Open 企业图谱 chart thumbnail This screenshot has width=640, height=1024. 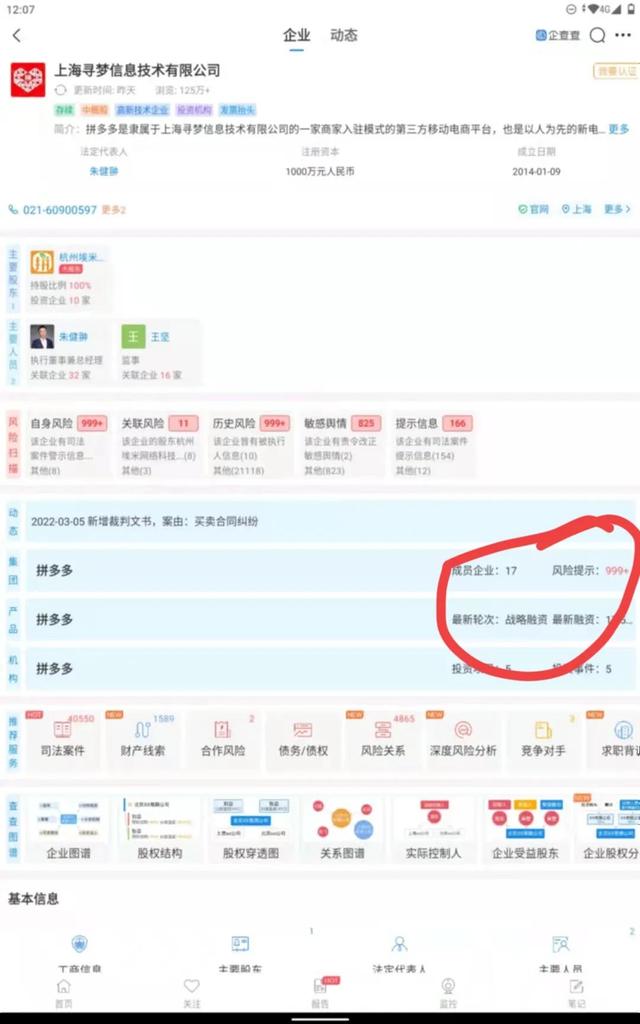68,829
